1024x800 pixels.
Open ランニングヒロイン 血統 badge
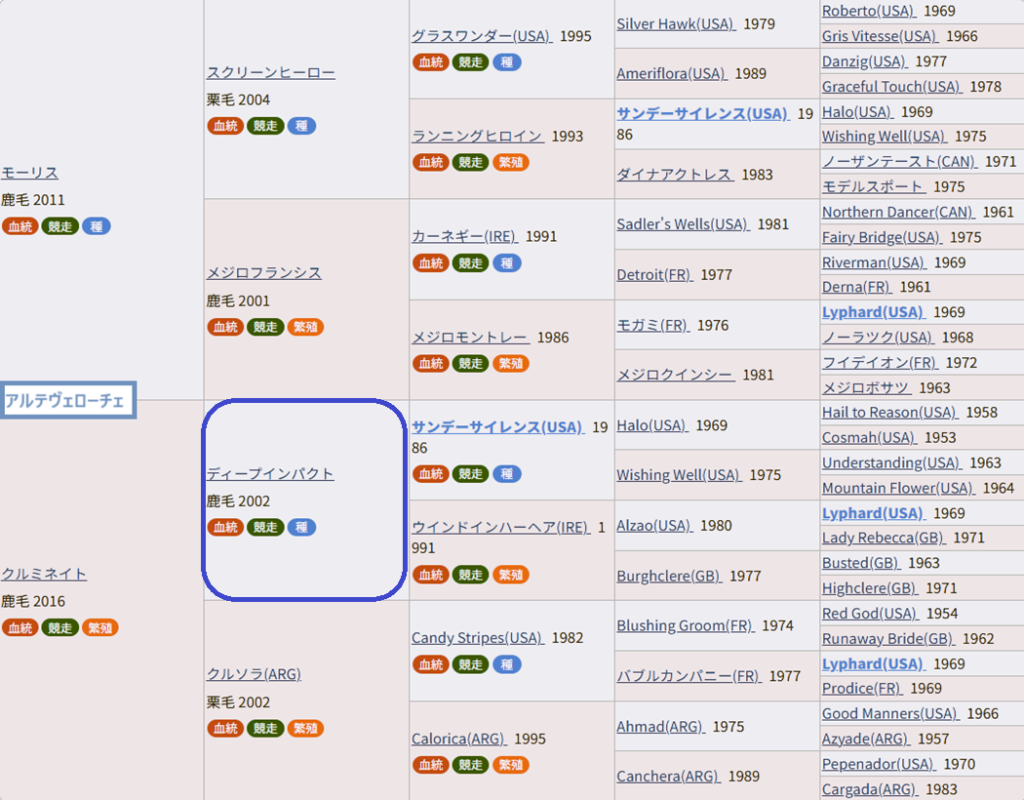pyautogui.click(x=430, y=162)
